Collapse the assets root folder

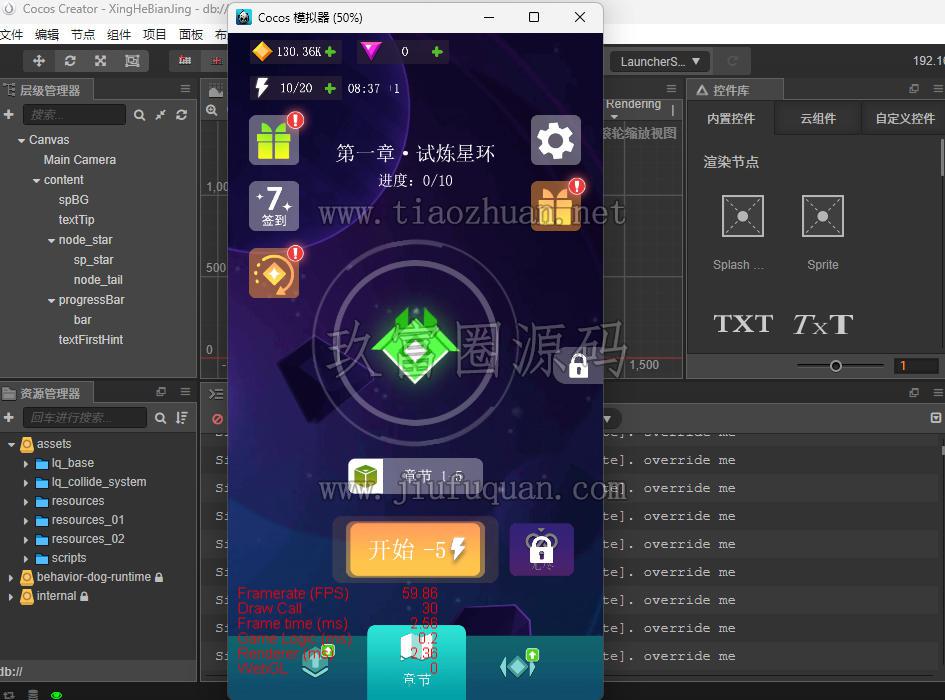[11, 444]
